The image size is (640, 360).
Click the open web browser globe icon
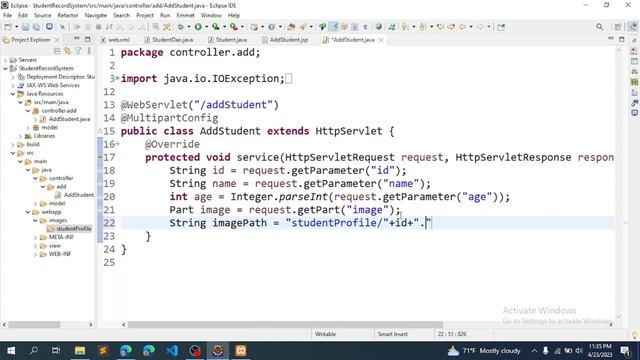(379, 27)
